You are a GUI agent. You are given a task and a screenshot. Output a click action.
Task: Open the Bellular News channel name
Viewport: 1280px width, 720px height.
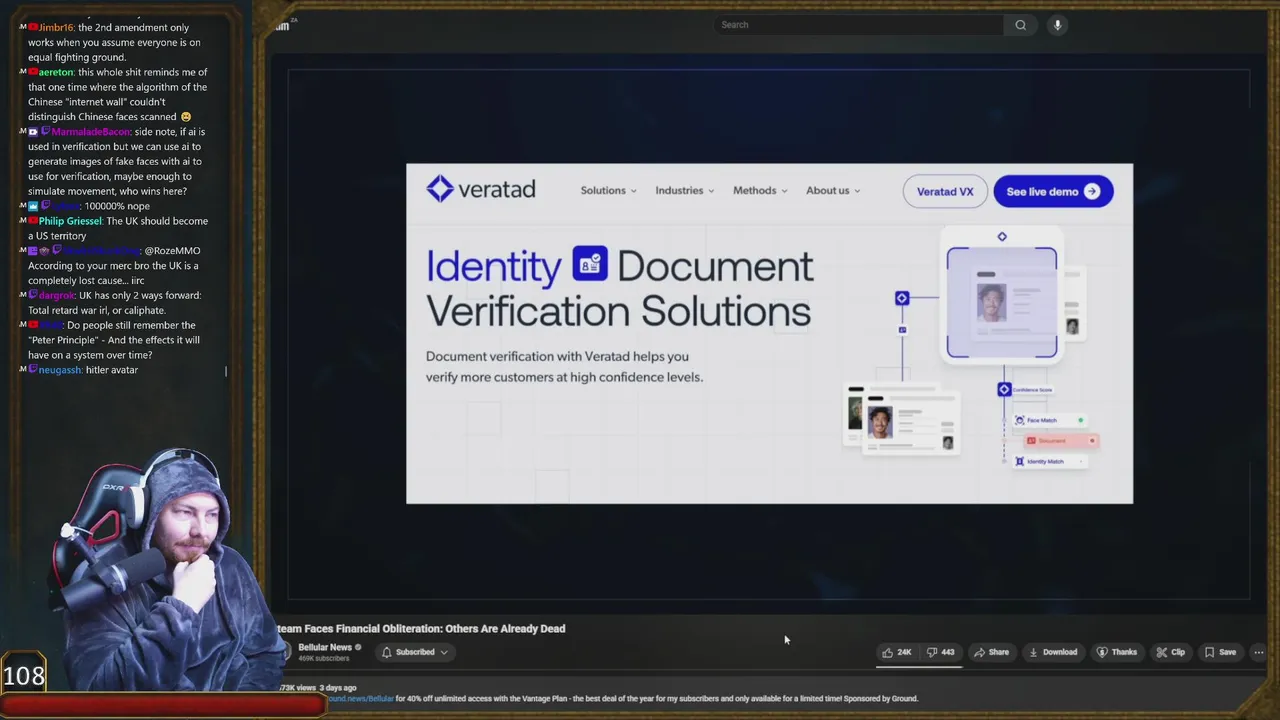pyautogui.click(x=325, y=647)
